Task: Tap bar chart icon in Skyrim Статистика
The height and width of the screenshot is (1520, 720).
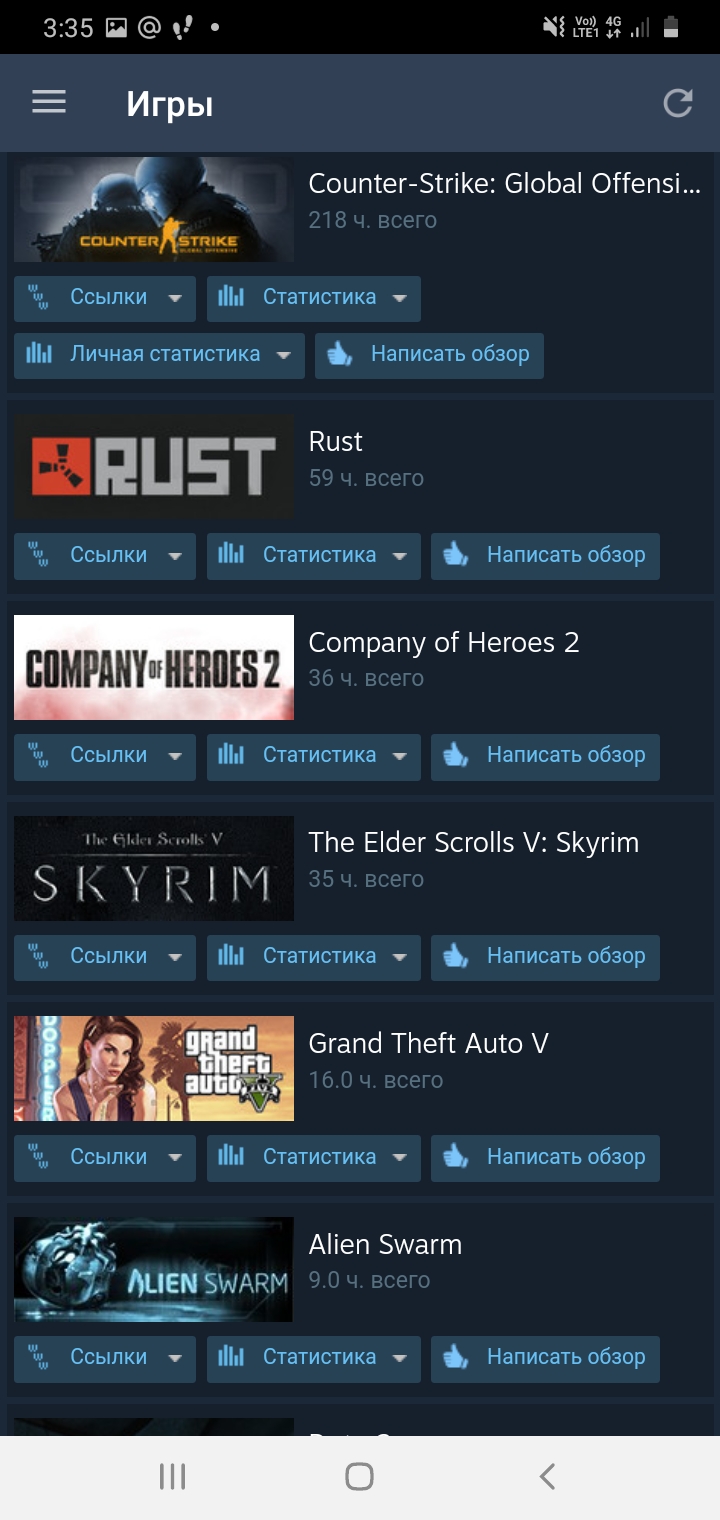Action: (x=231, y=955)
